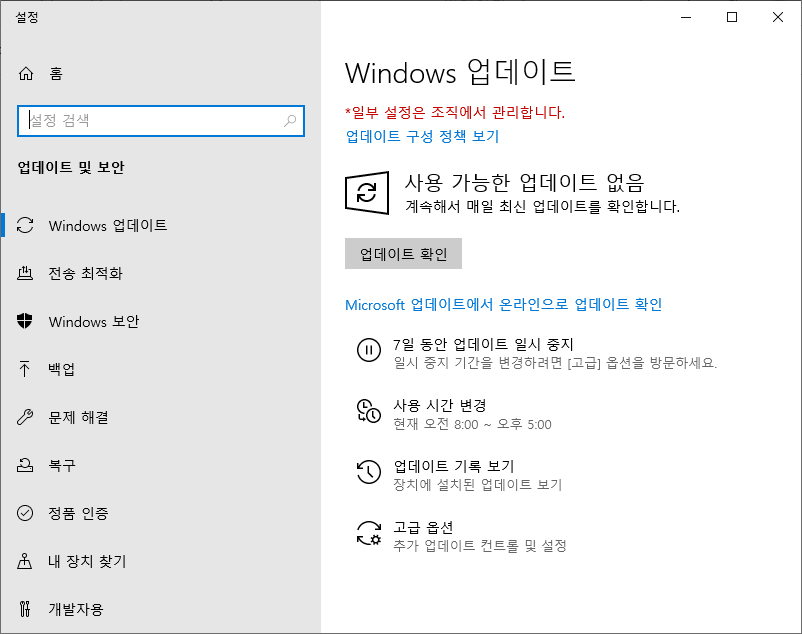
Task: Click the history icon for 업데이트 기록 보기
Action: click(x=369, y=472)
